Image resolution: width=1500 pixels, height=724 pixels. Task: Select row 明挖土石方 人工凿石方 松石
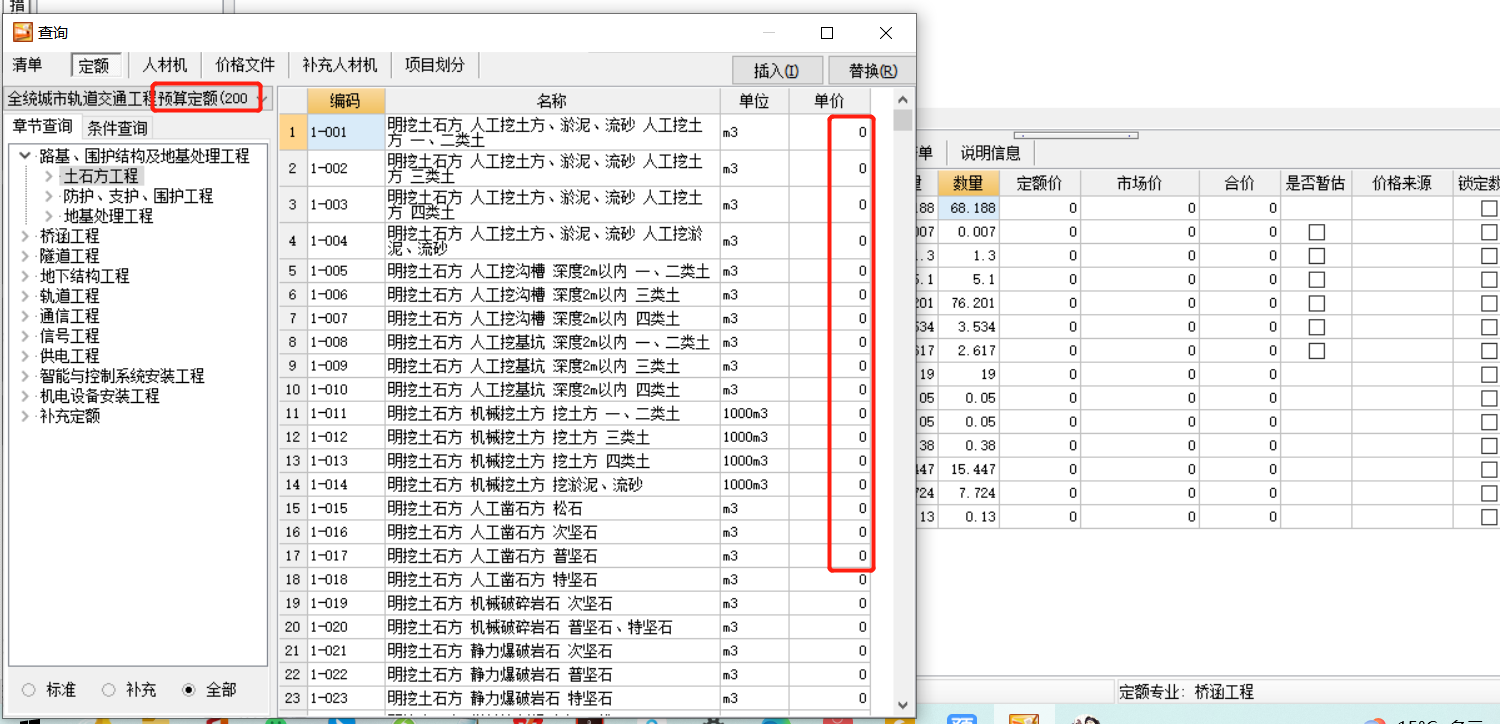[x=552, y=508]
